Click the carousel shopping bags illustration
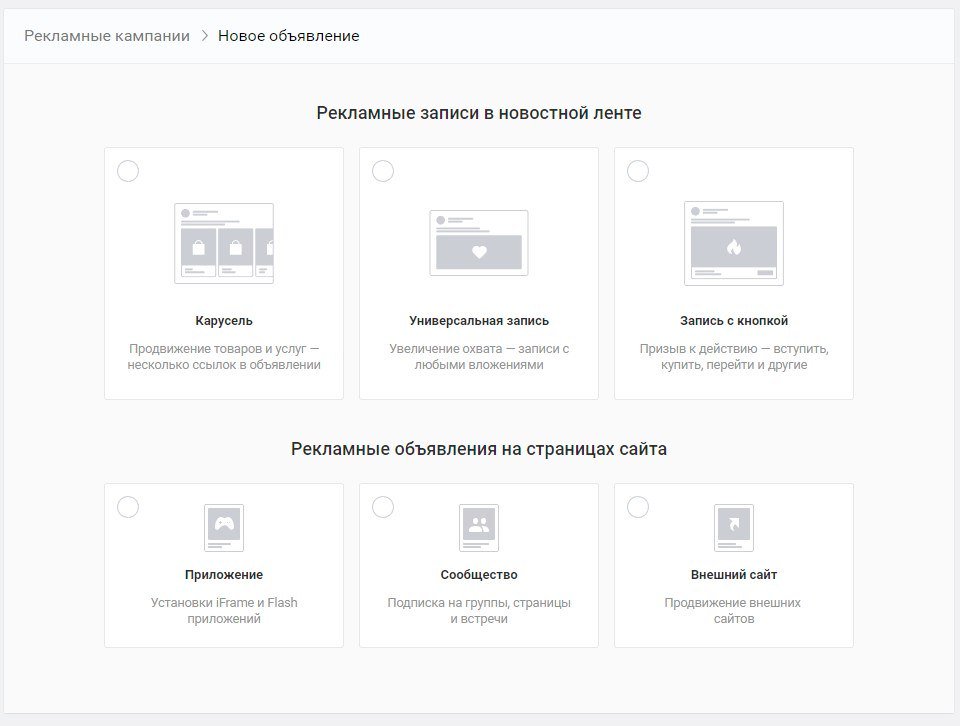960x726 pixels. click(224, 244)
